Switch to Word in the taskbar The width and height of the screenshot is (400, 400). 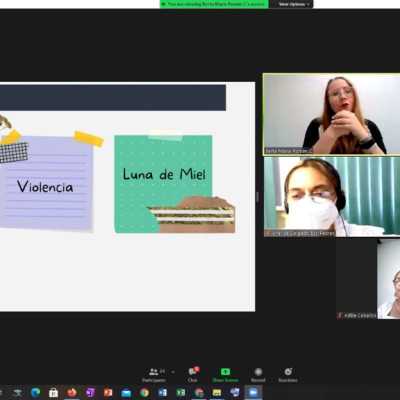pyautogui.click(x=163, y=393)
